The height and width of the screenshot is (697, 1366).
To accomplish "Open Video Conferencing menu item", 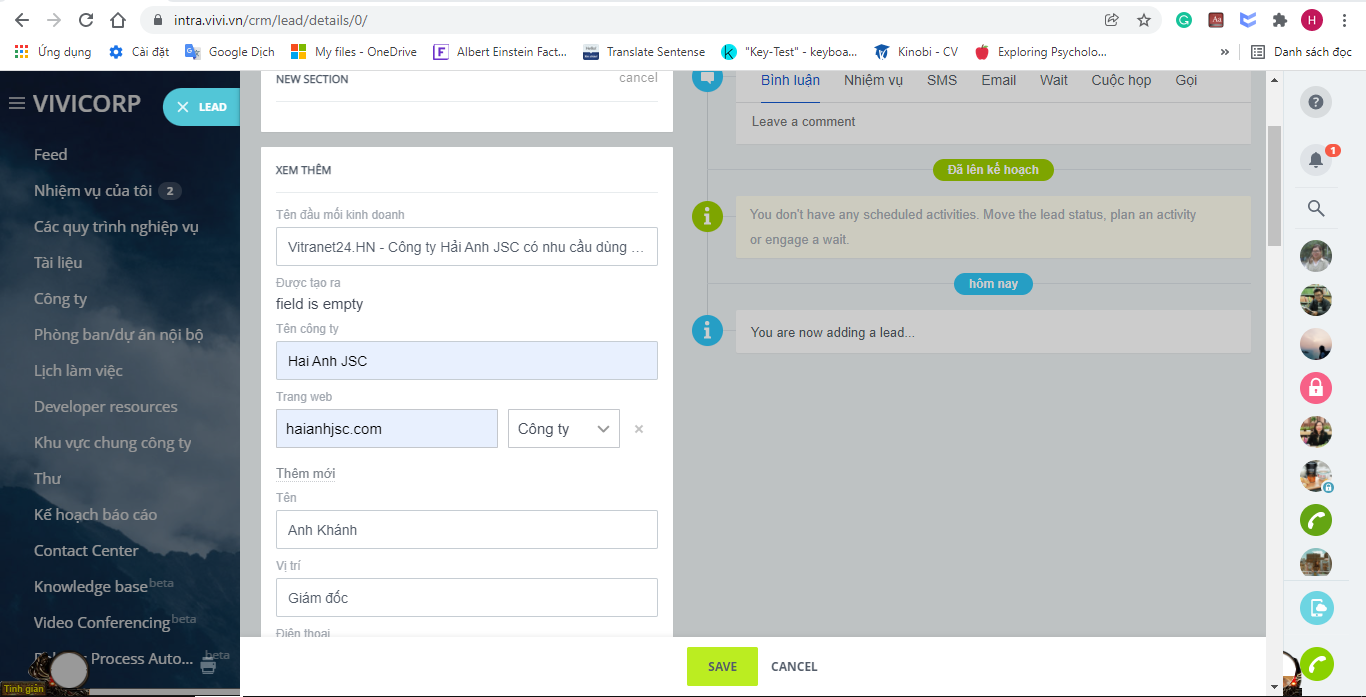I will (x=102, y=623).
